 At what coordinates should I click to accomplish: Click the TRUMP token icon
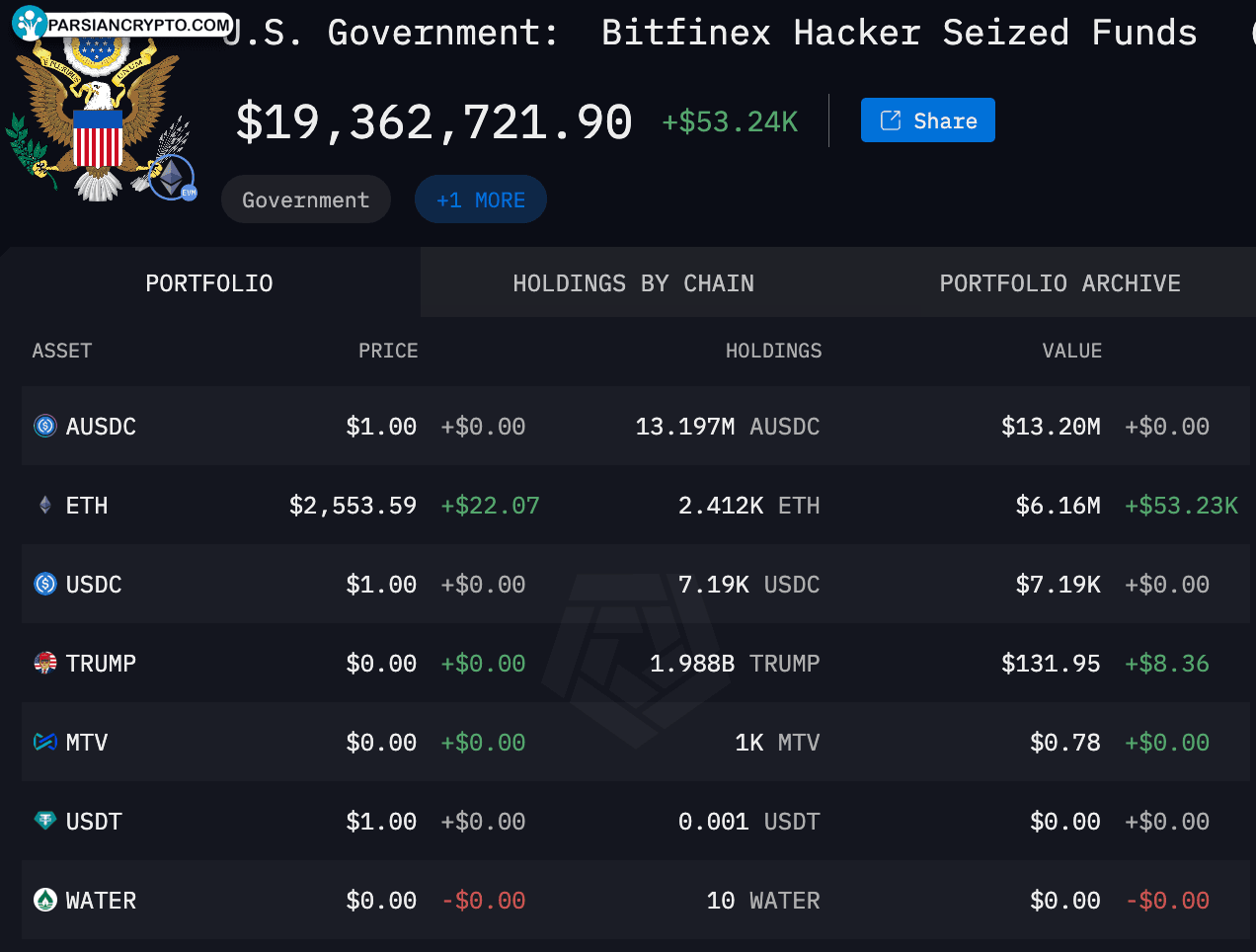45,663
